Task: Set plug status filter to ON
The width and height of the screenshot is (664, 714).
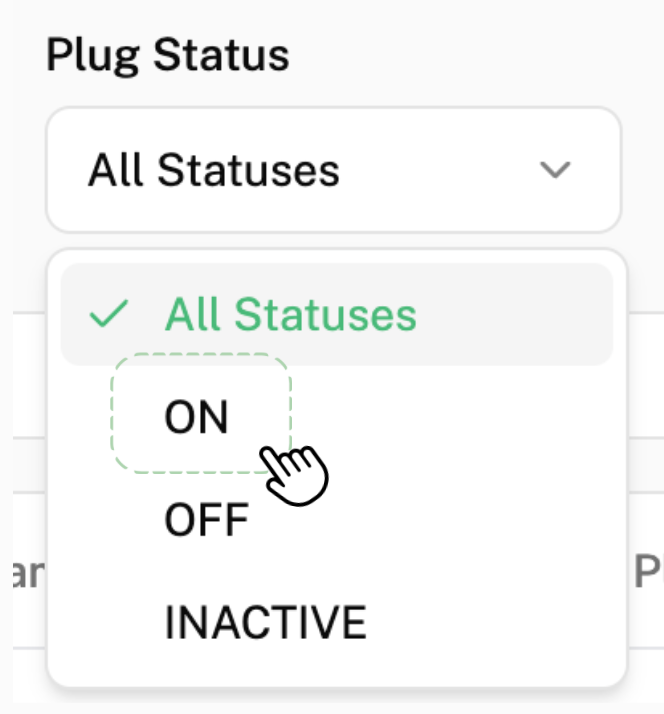Action: click(197, 417)
